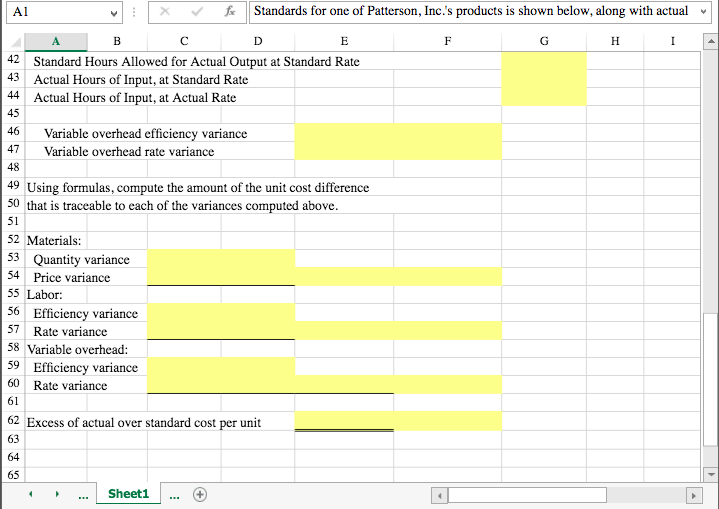The image size is (719, 509).
Task: Select yellow cell E62 for excess cost
Action: coord(344,420)
